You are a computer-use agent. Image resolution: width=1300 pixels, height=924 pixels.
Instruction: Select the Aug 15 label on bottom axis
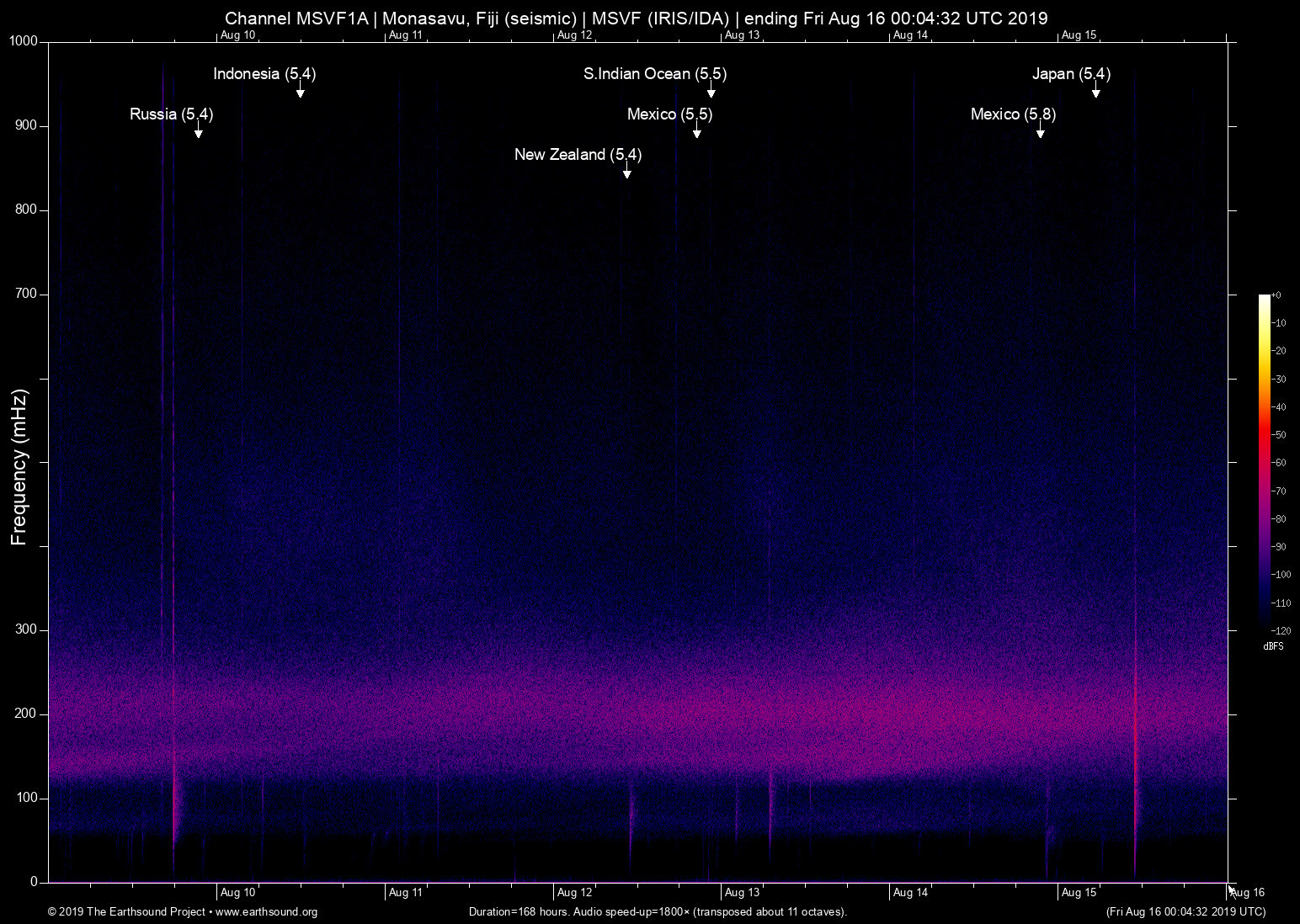coord(1080,892)
